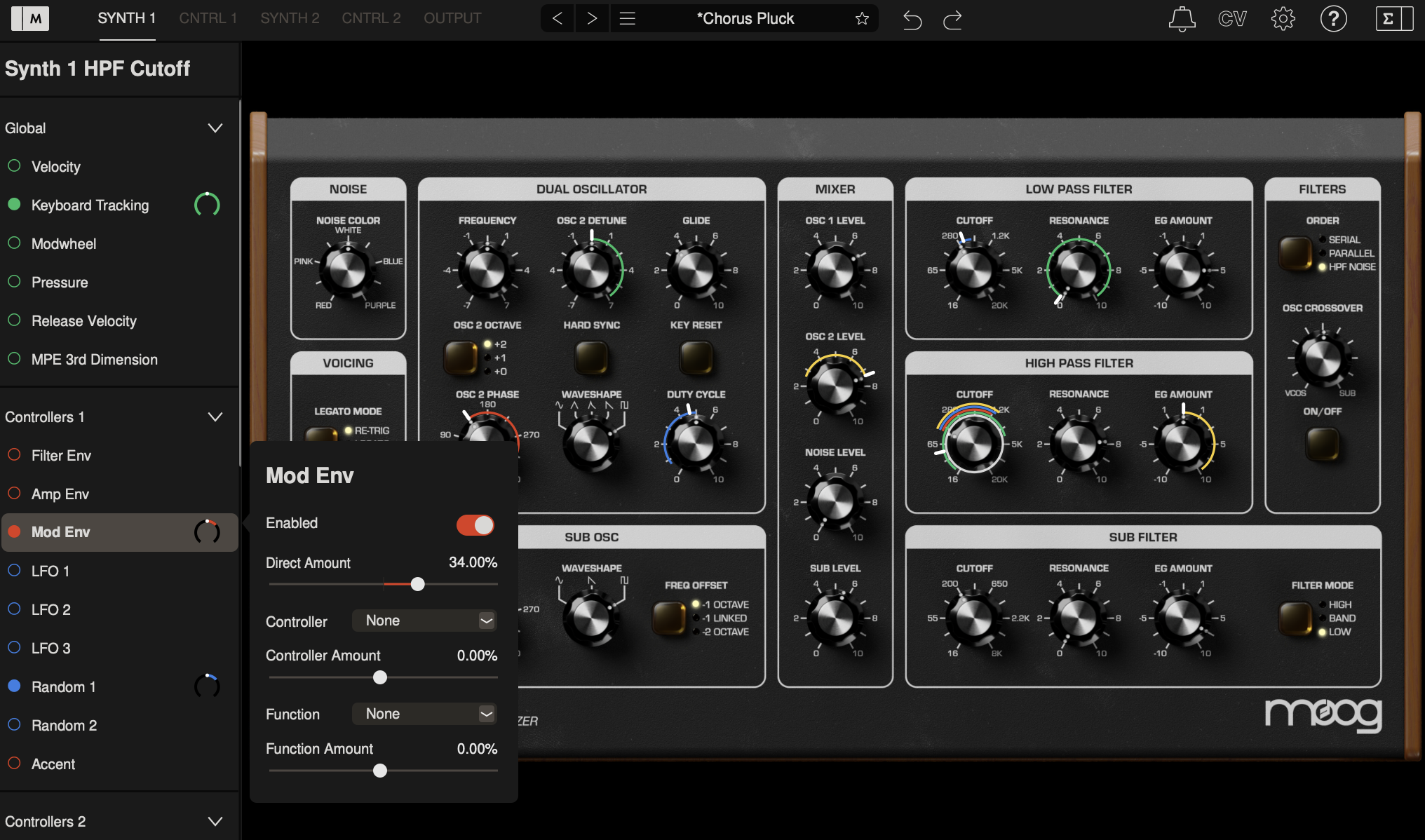
Task: Select LFO 1 in Controllers list
Action: click(x=50, y=571)
